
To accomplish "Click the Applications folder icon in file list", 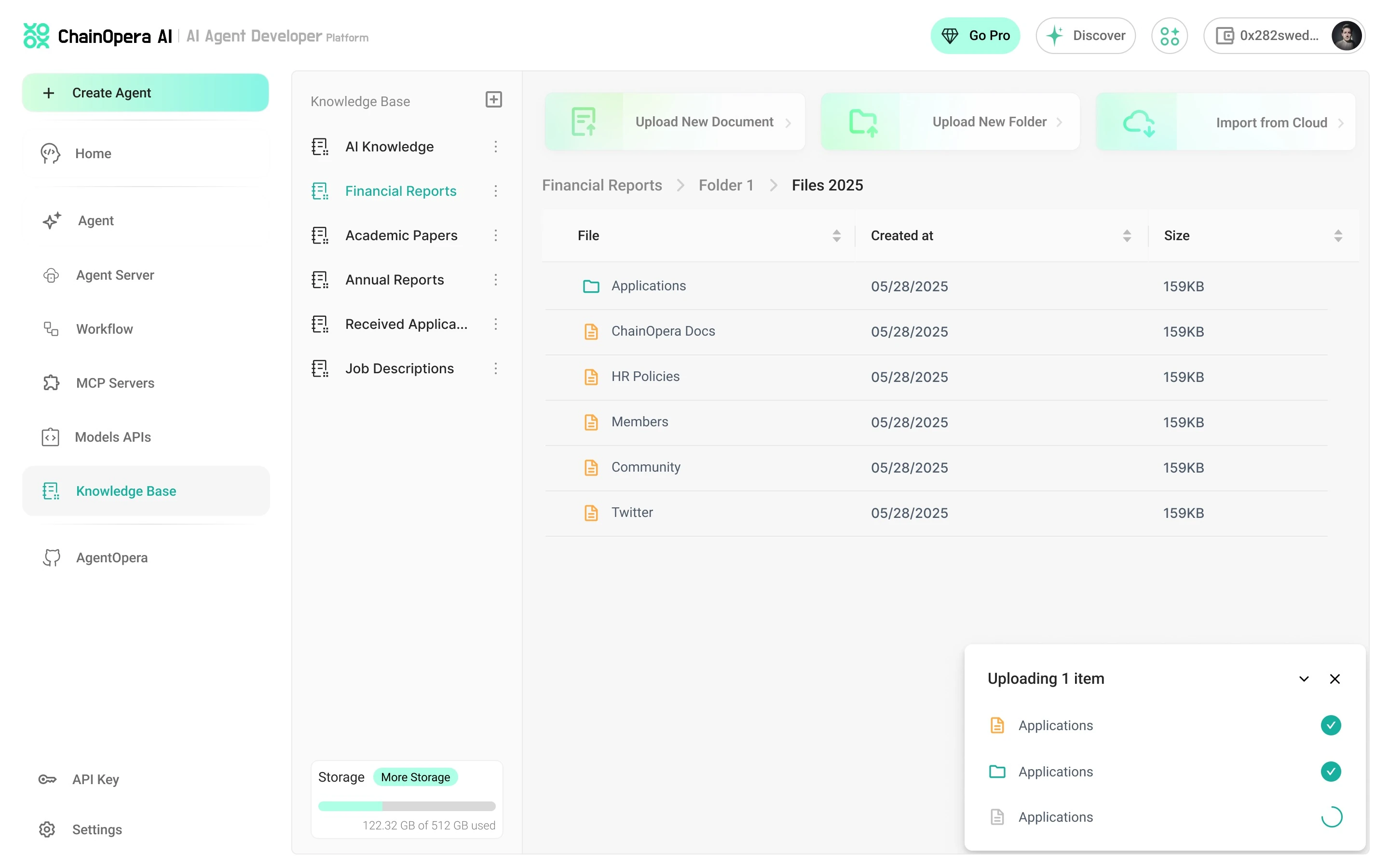I will [591, 286].
